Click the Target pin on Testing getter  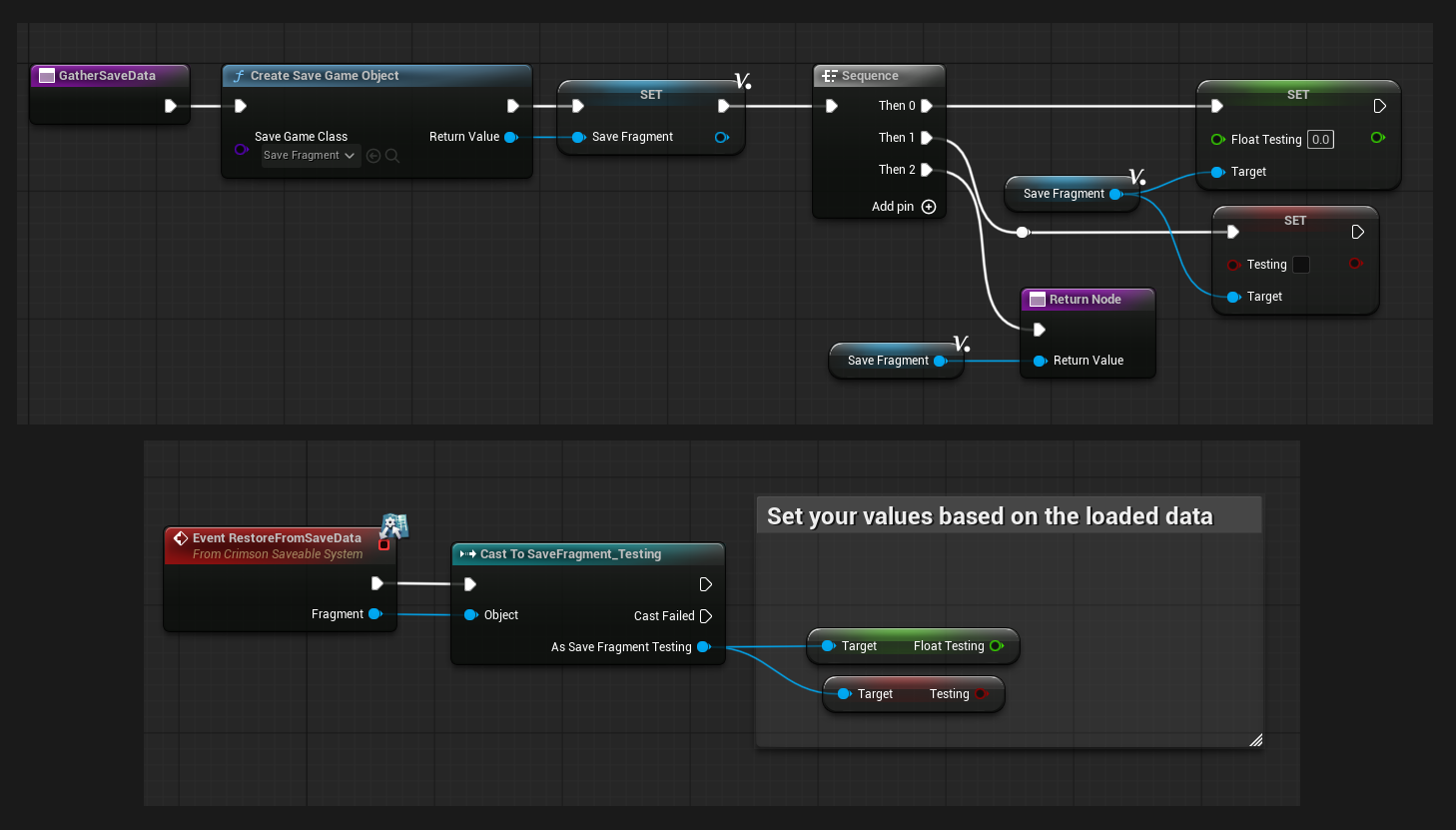[x=844, y=694]
